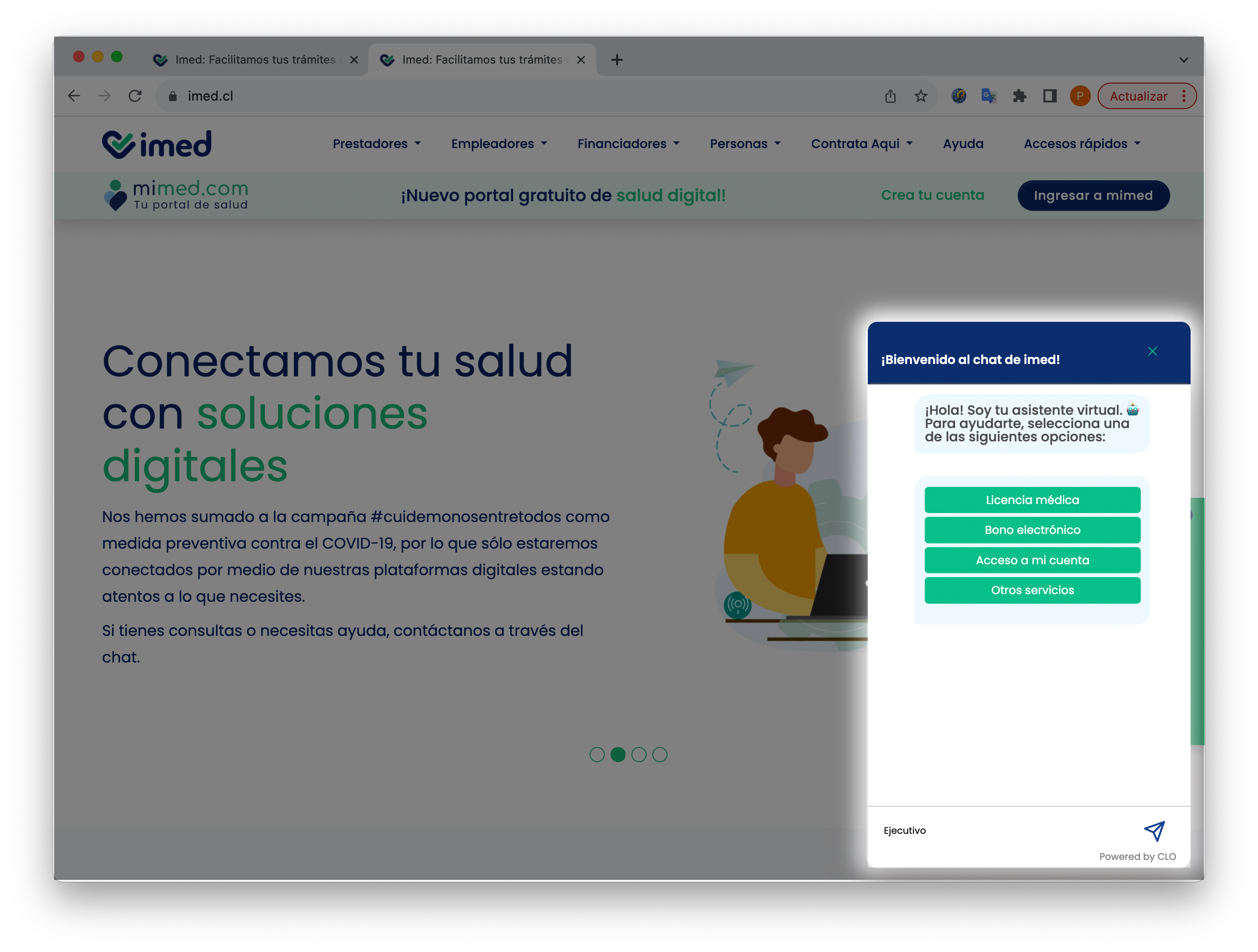Close the active second Imed tab
1258x952 pixels.
(x=581, y=60)
